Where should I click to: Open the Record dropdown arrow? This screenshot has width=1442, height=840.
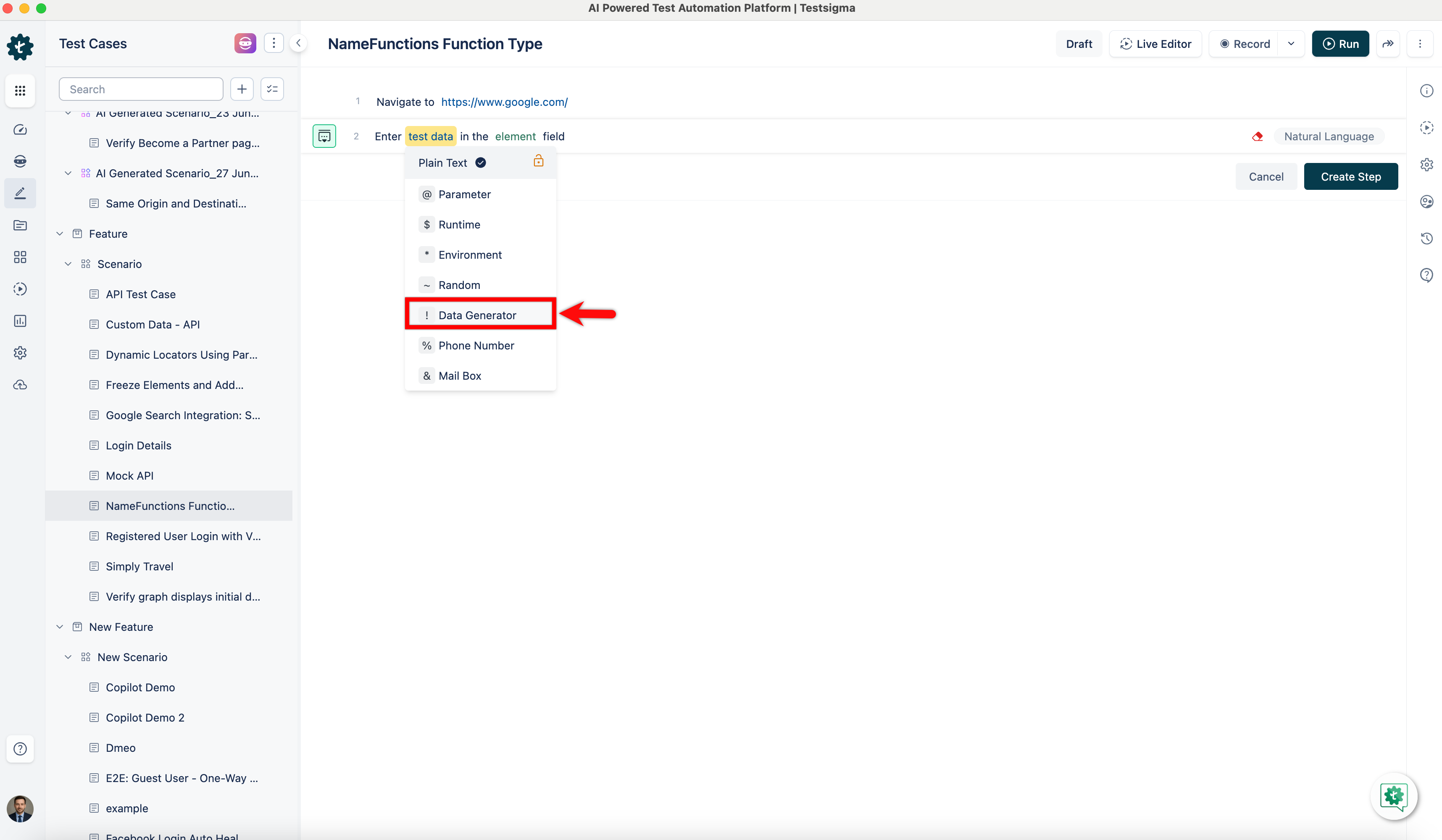point(1291,44)
